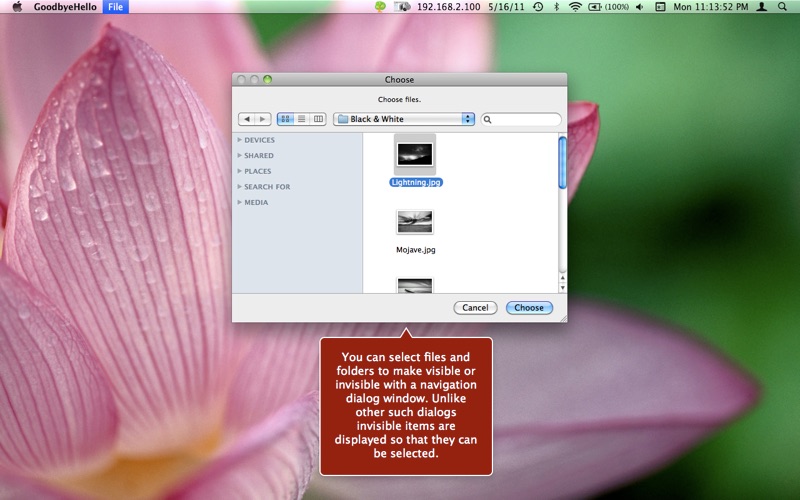Click the Mojave.jpg file name label

pos(416,249)
